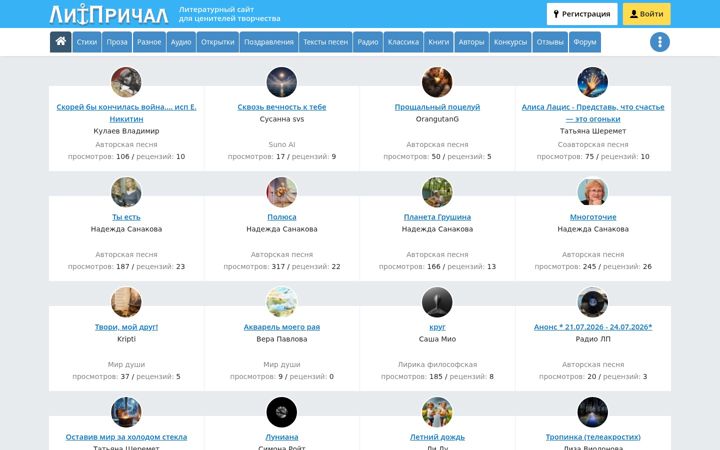This screenshot has height=450, width=720.
Task: Open the Классика section
Action: pos(403,42)
